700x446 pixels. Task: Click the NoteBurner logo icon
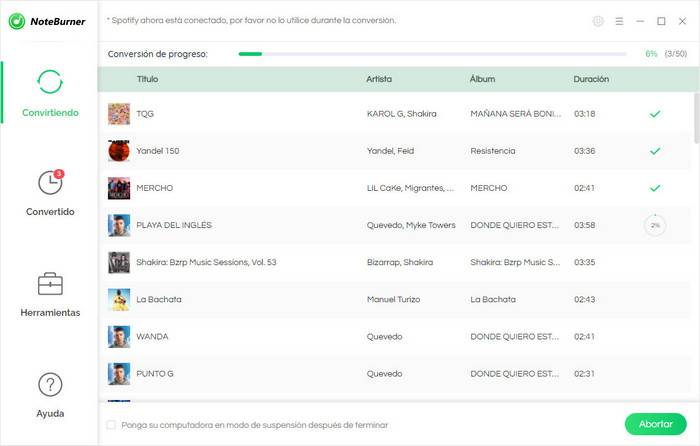point(17,21)
